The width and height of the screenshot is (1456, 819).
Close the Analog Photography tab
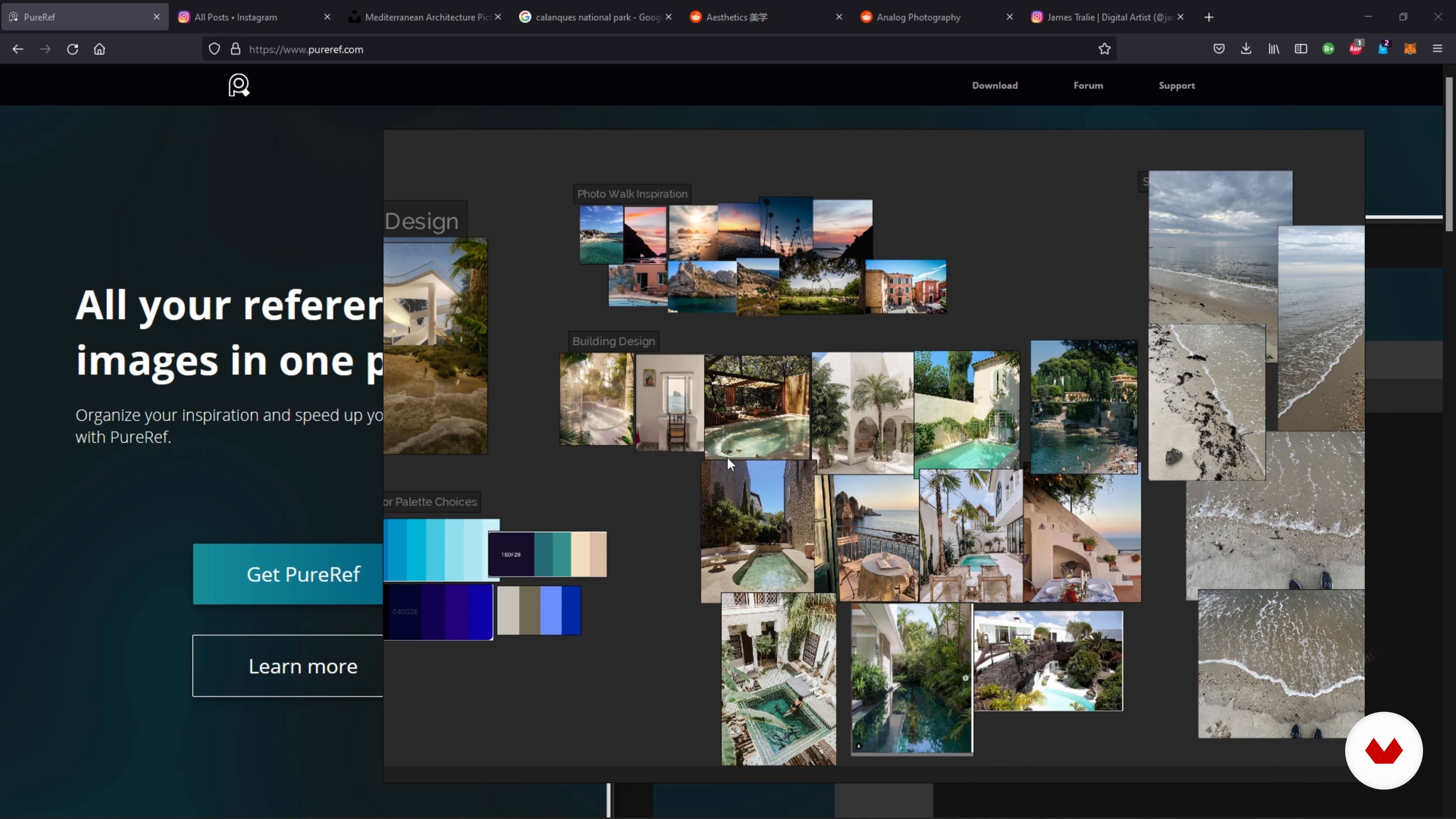(1010, 17)
